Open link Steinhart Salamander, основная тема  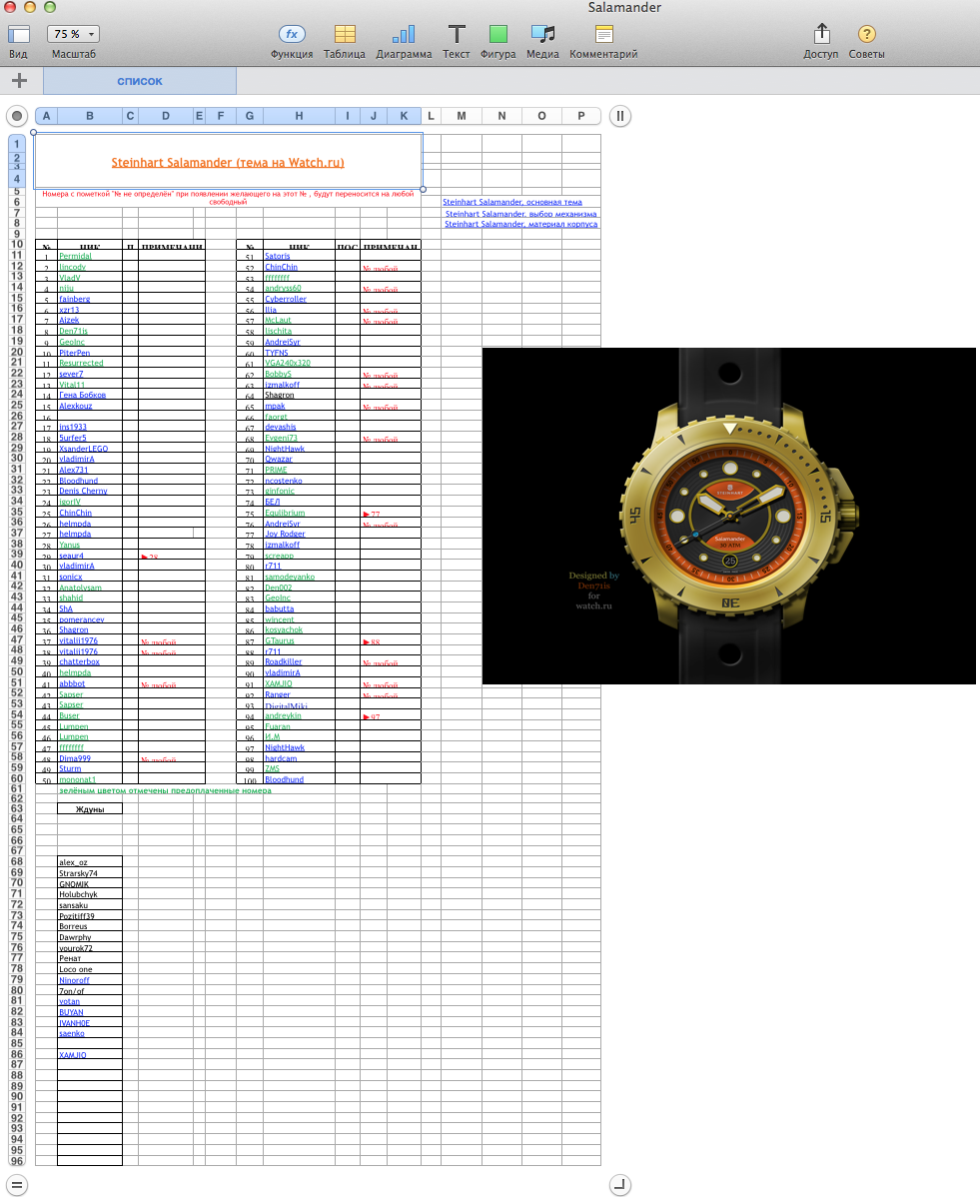click(x=512, y=202)
